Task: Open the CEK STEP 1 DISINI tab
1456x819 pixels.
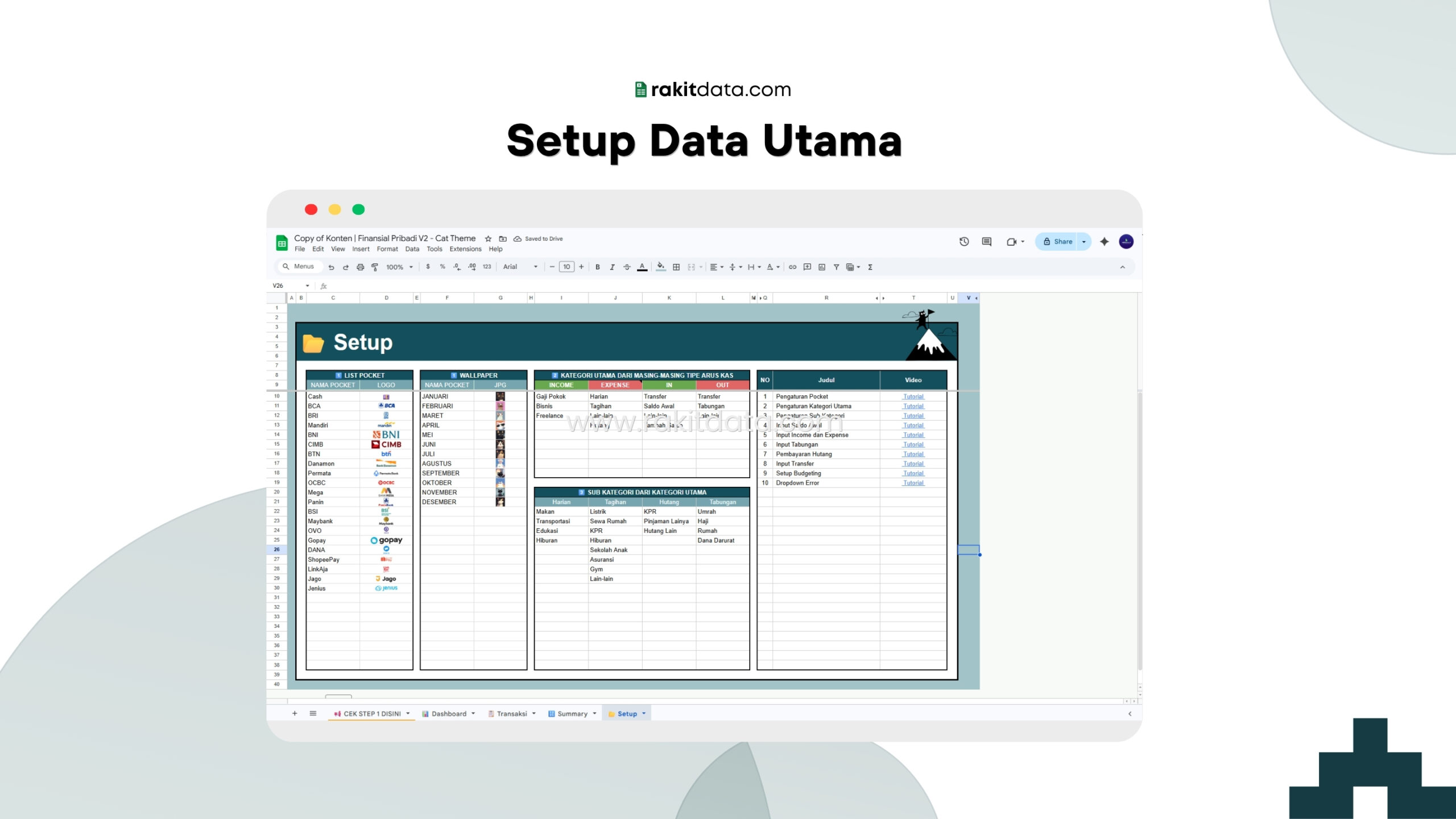Action: tap(371, 714)
